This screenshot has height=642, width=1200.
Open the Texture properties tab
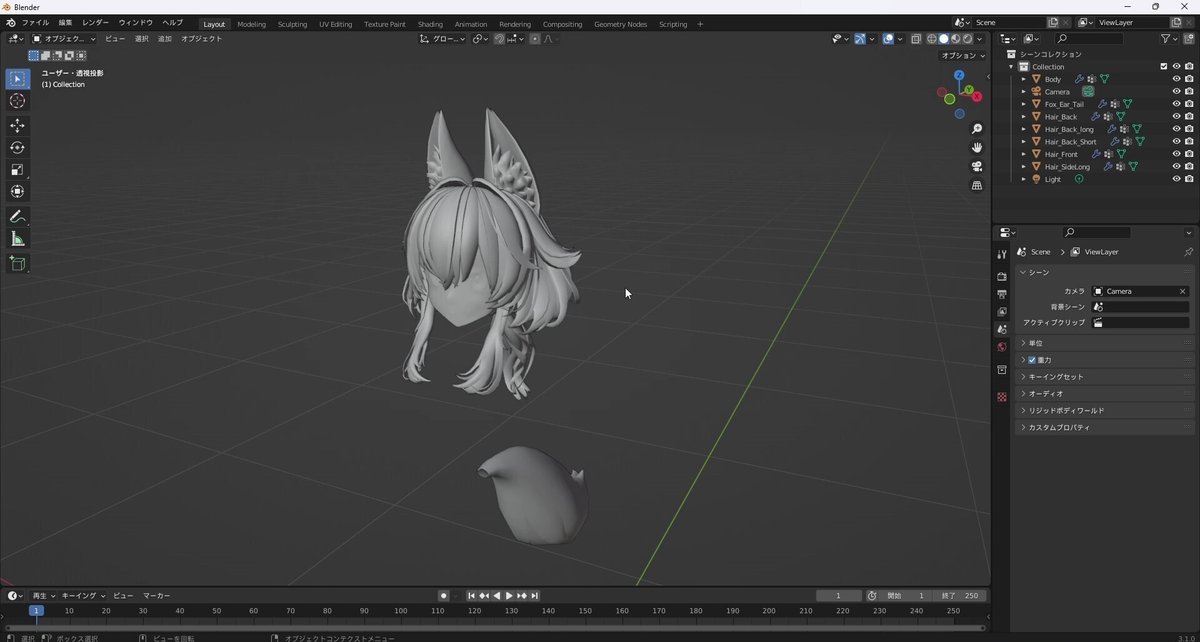[x=1002, y=397]
